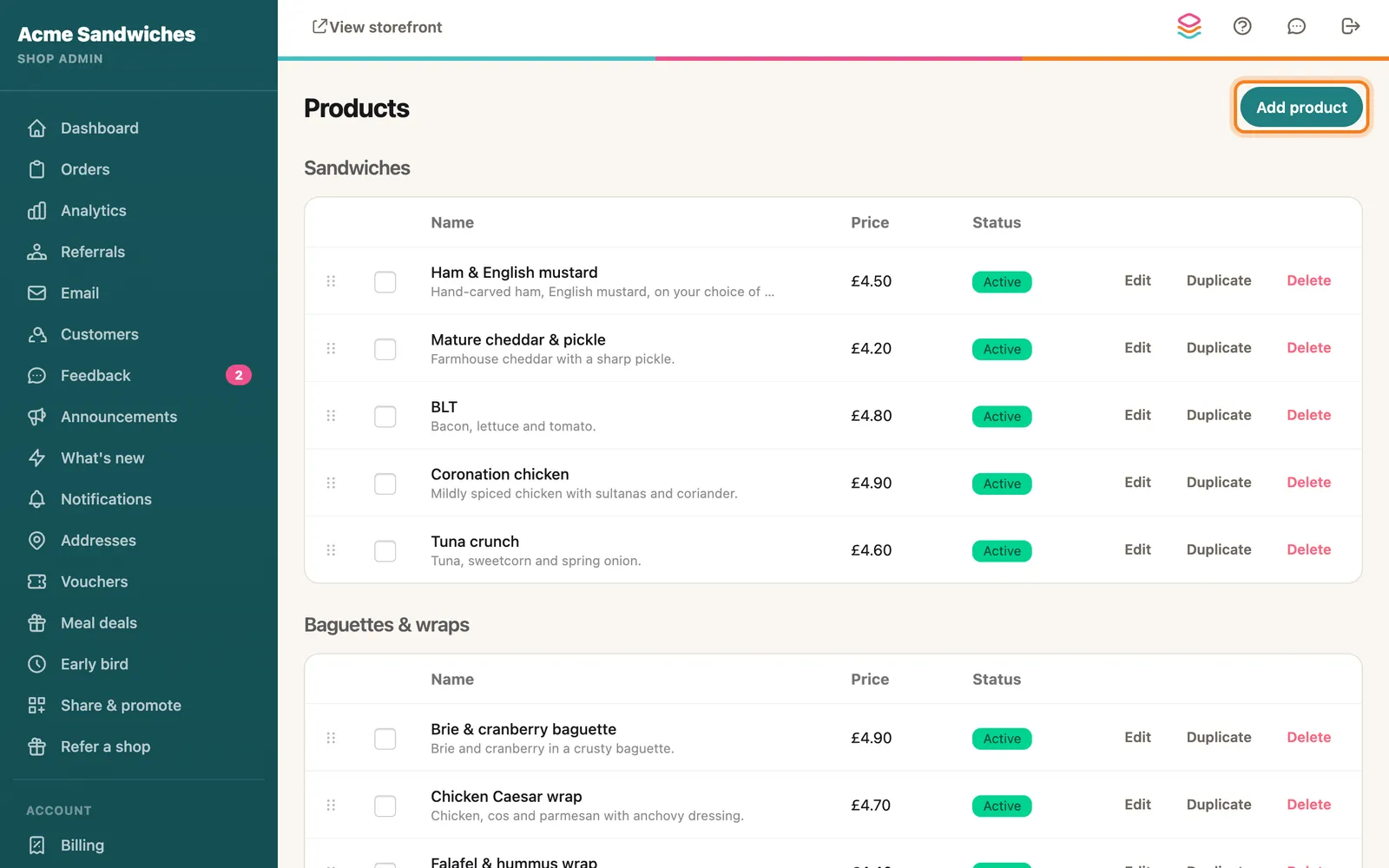The width and height of the screenshot is (1389, 868).
Task: Tick the Tuna crunch checkbox
Action: tap(385, 551)
